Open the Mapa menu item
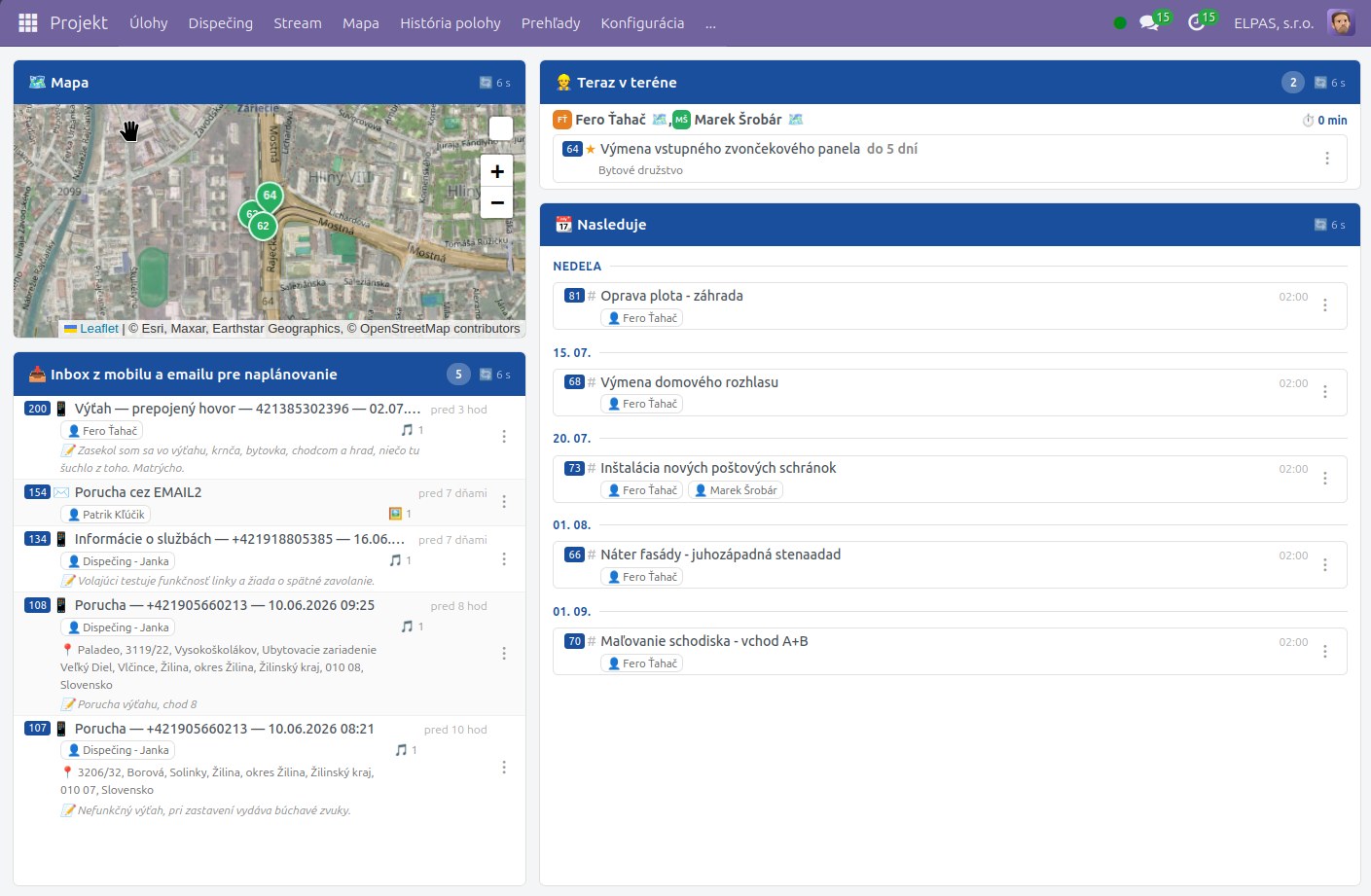 click(361, 22)
